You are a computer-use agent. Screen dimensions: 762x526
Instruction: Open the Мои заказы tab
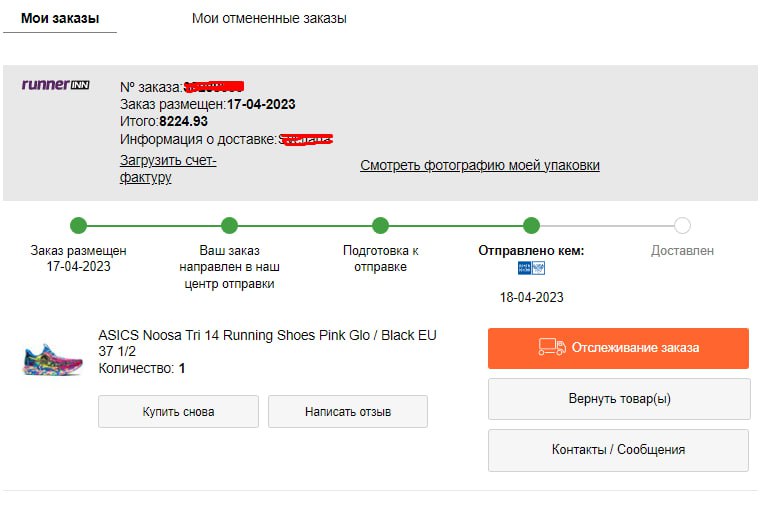coord(60,18)
